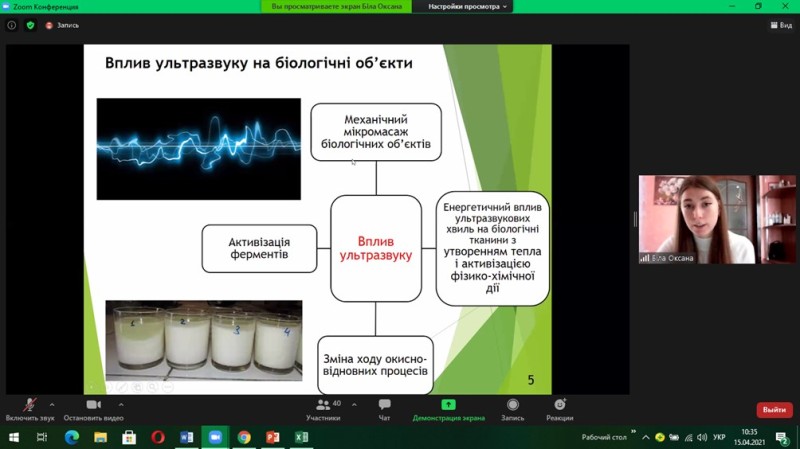800x449 pixels.
Task: Restore down the Zoom window
Action: point(759,6)
